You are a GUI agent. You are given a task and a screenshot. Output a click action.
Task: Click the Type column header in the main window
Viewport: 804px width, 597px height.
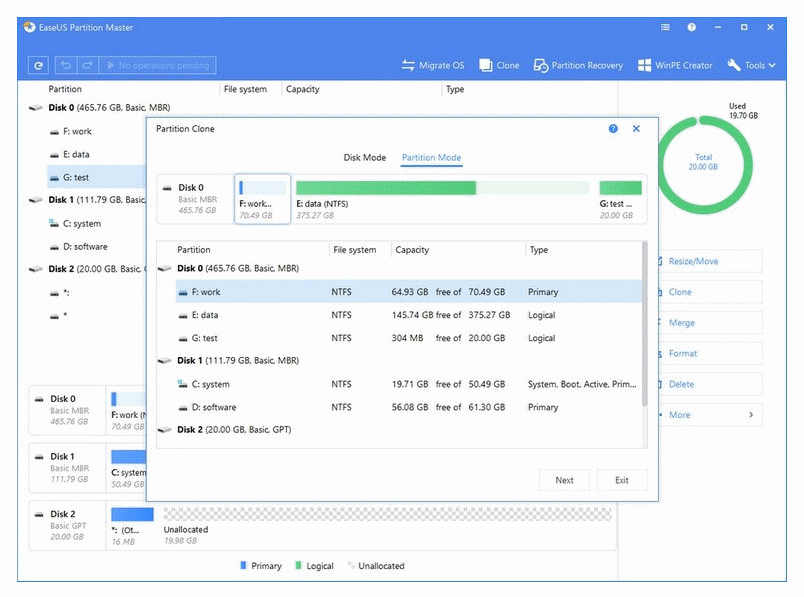tap(455, 89)
